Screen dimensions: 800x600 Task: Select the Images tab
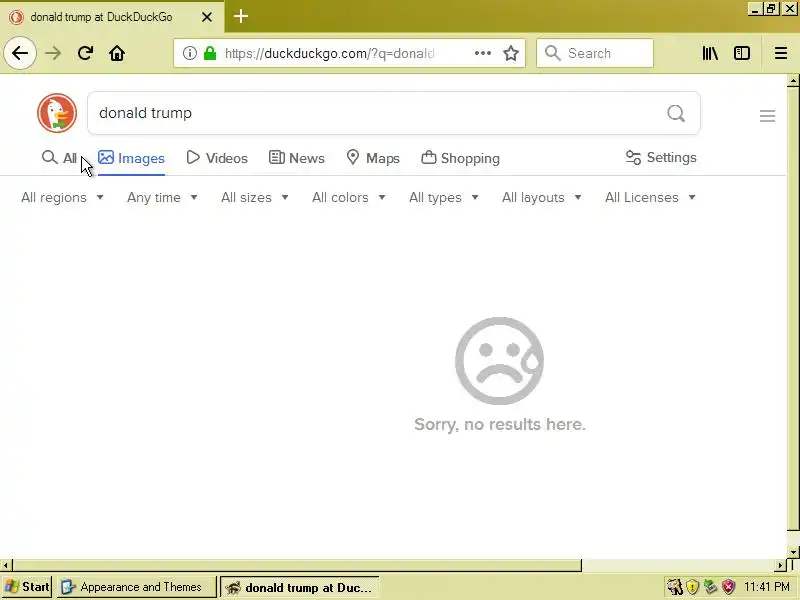pos(131,158)
